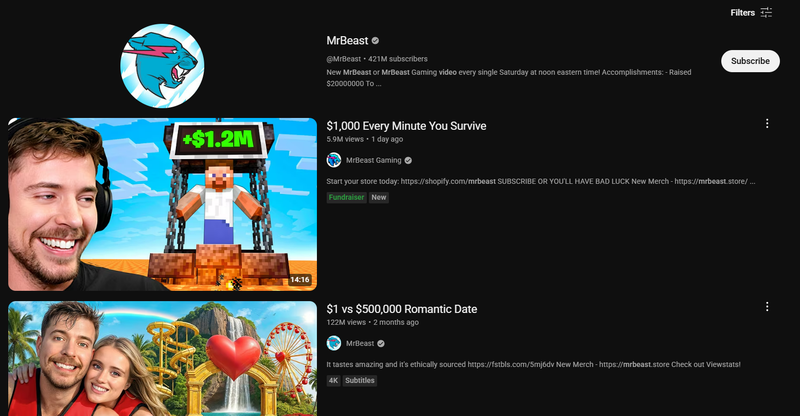Click verified badge beside MrBeast under Romantic Date

point(381,344)
